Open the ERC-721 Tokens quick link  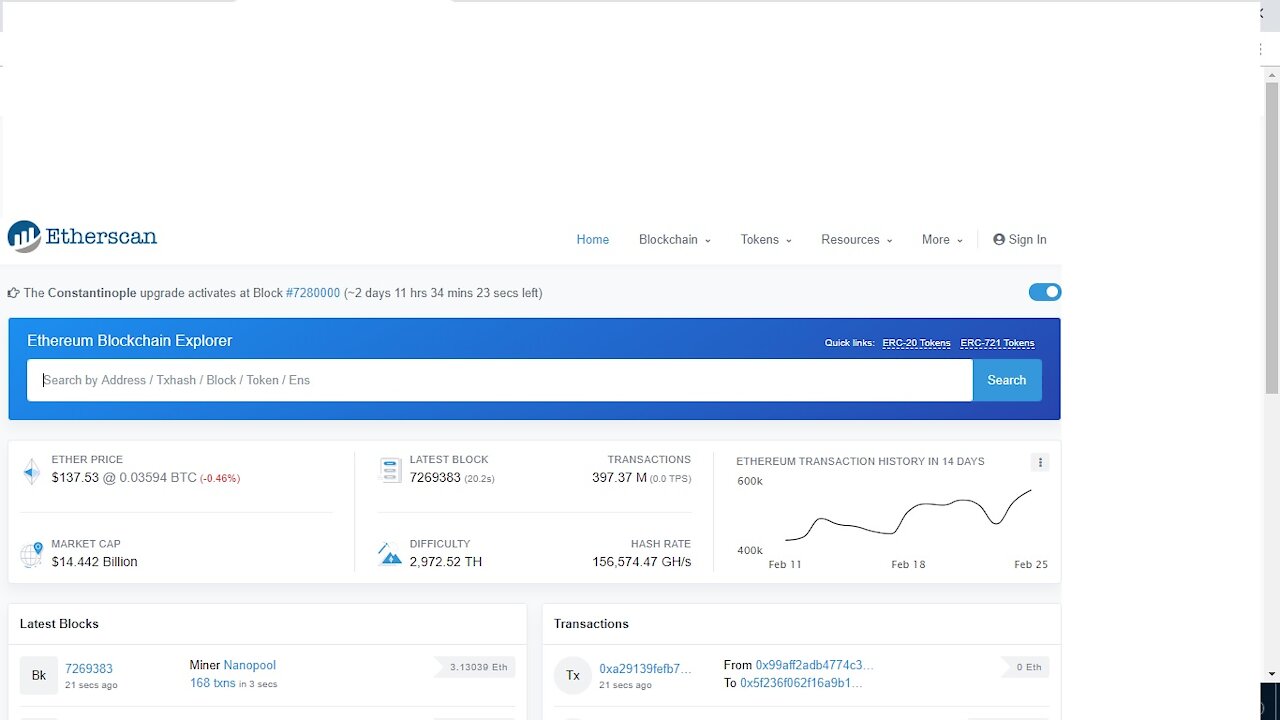[x=997, y=343]
